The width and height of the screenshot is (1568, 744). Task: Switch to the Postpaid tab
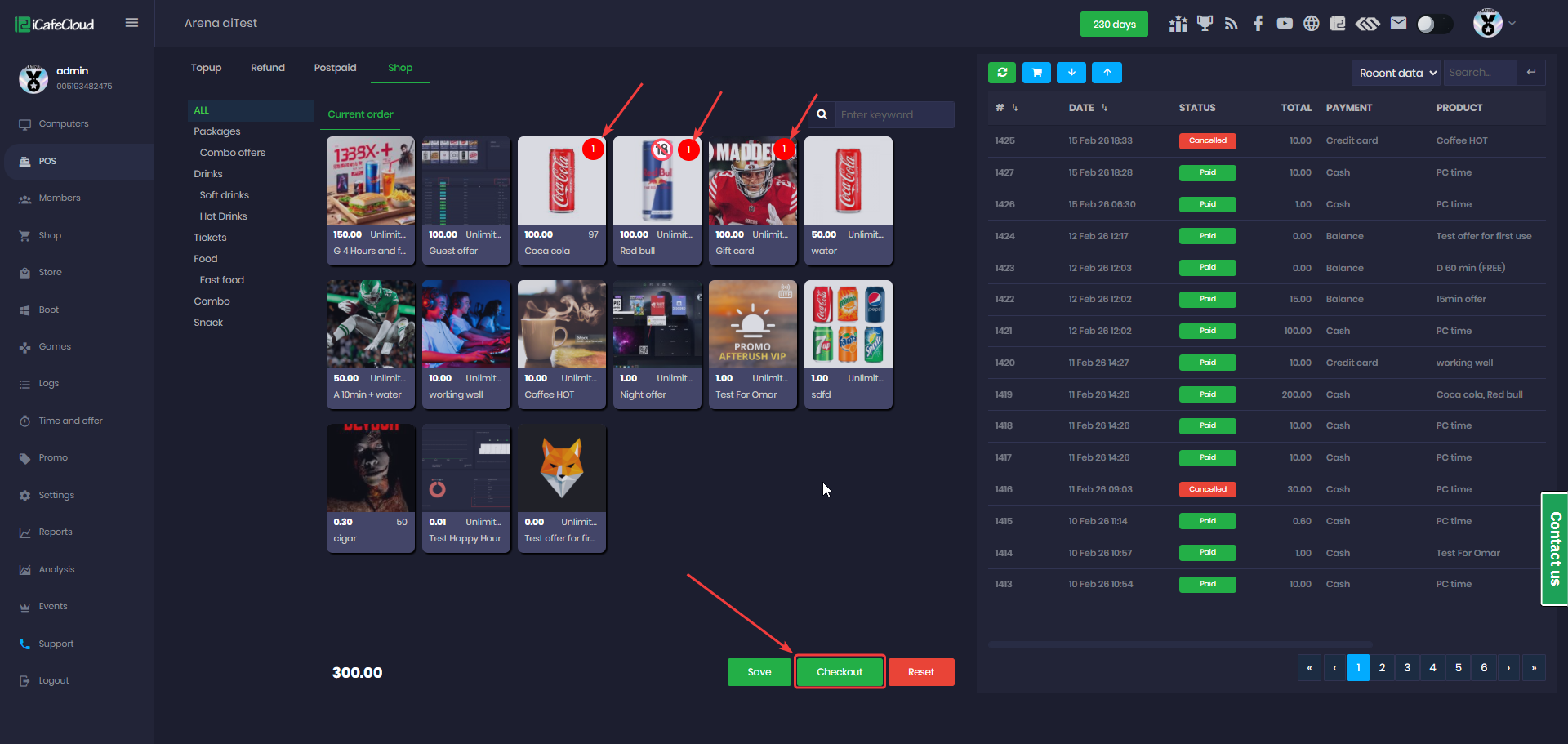pyautogui.click(x=335, y=68)
